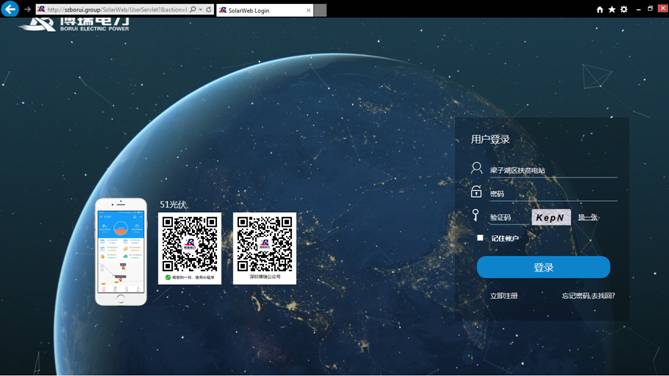Click the 验证码 captcha input field

coord(509,218)
